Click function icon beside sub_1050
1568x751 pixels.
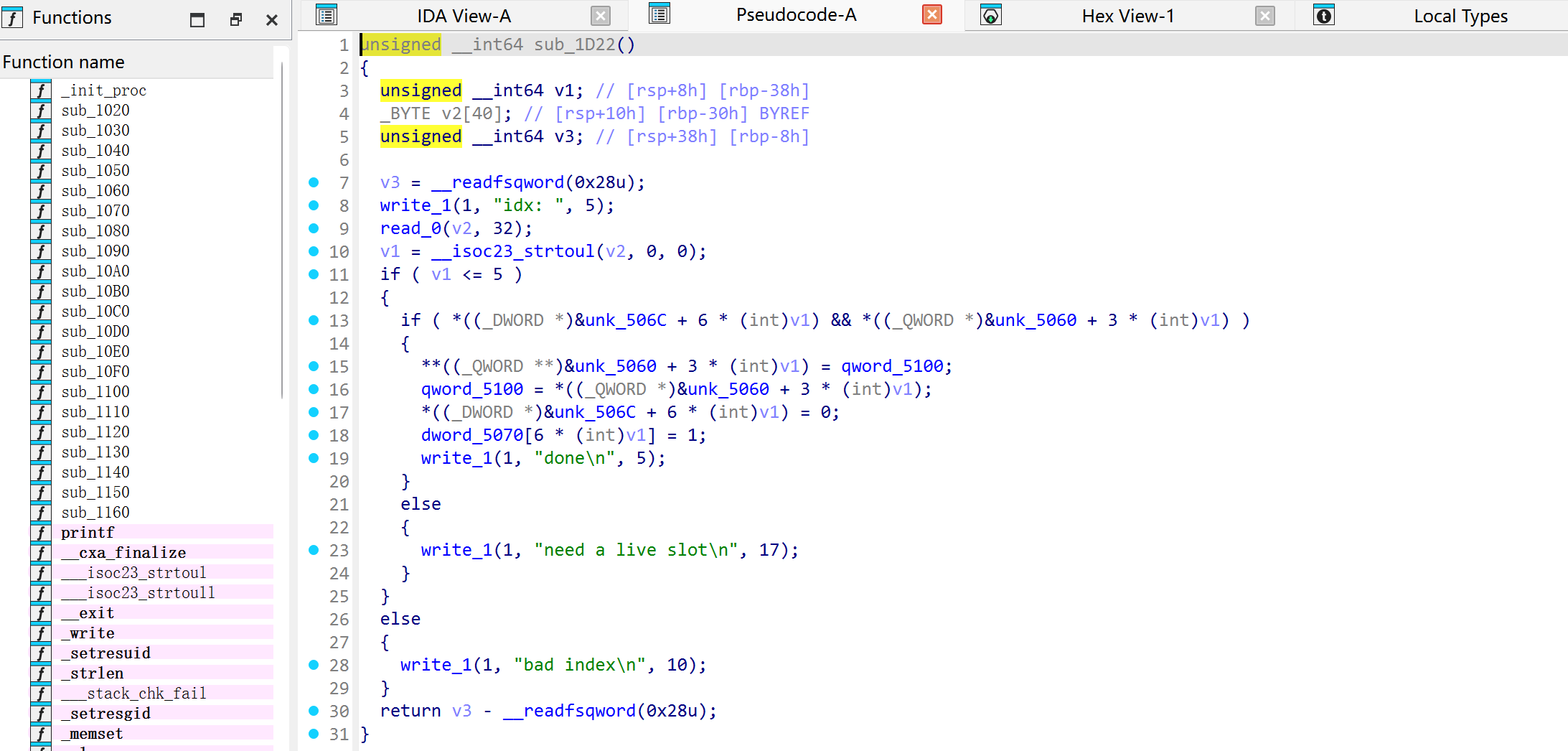coord(42,171)
